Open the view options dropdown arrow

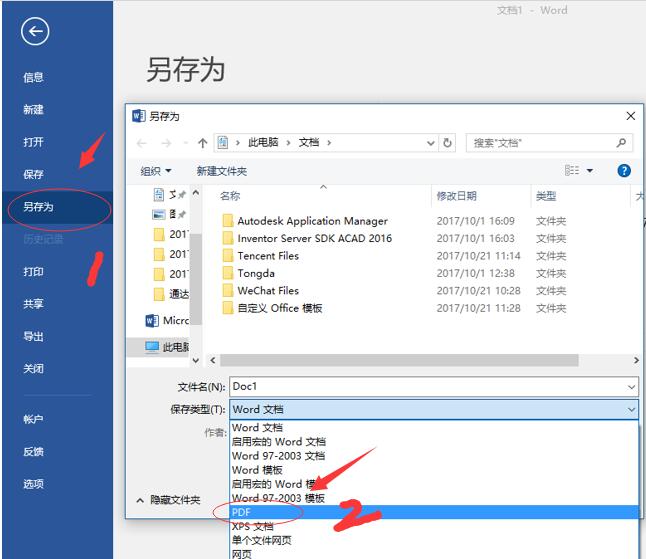click(x=590, y=171)
